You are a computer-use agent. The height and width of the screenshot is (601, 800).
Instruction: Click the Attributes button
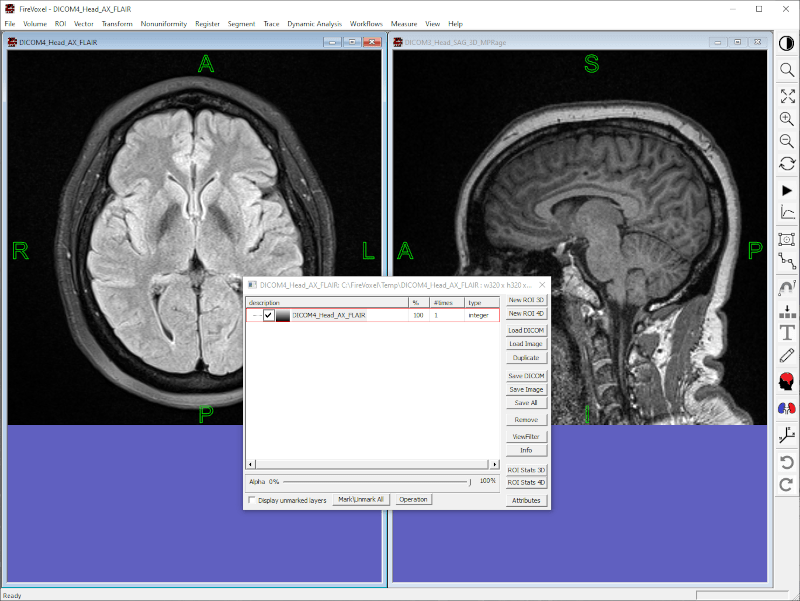[526, 500]
